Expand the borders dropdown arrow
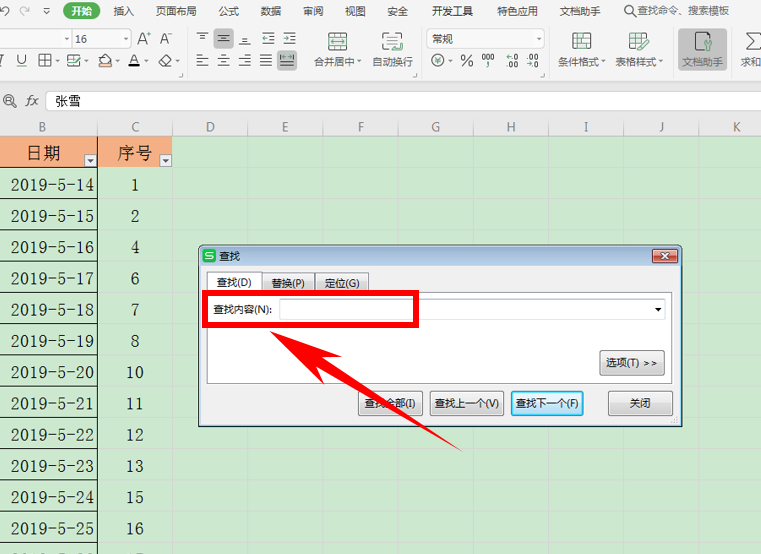This screenshot has height=554, width=761. [57, 61]
